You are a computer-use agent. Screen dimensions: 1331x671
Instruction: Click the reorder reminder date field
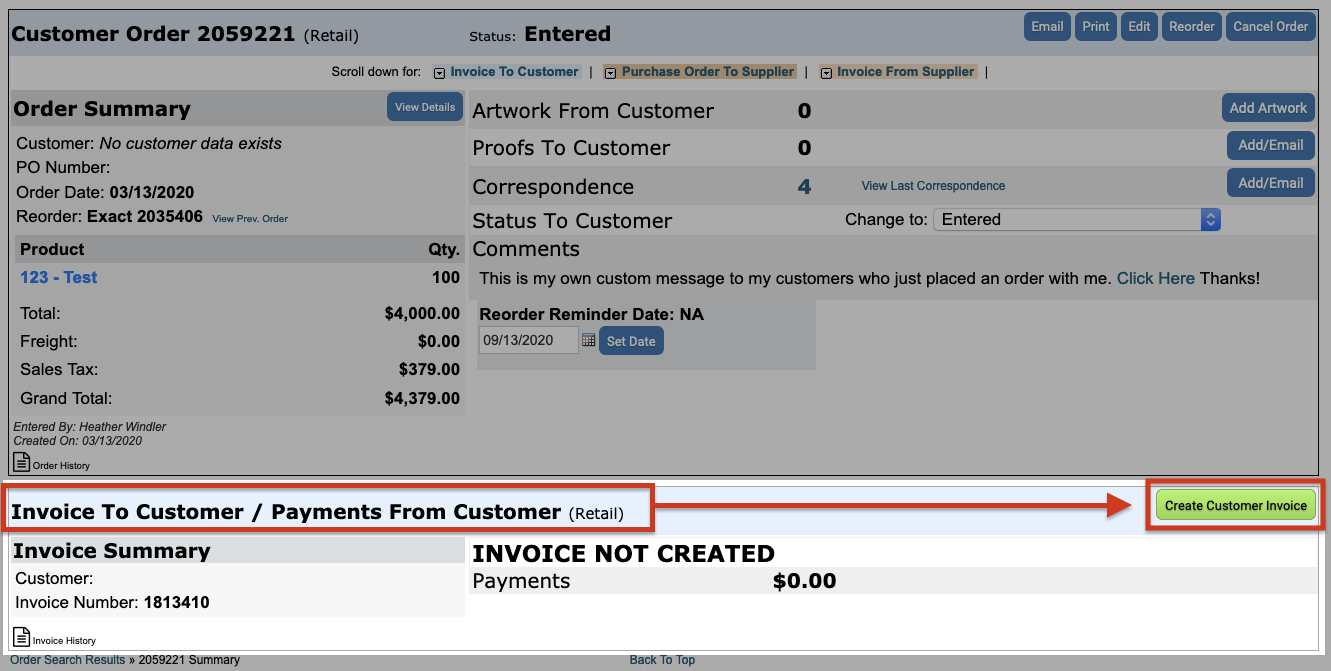coord(528,341)
